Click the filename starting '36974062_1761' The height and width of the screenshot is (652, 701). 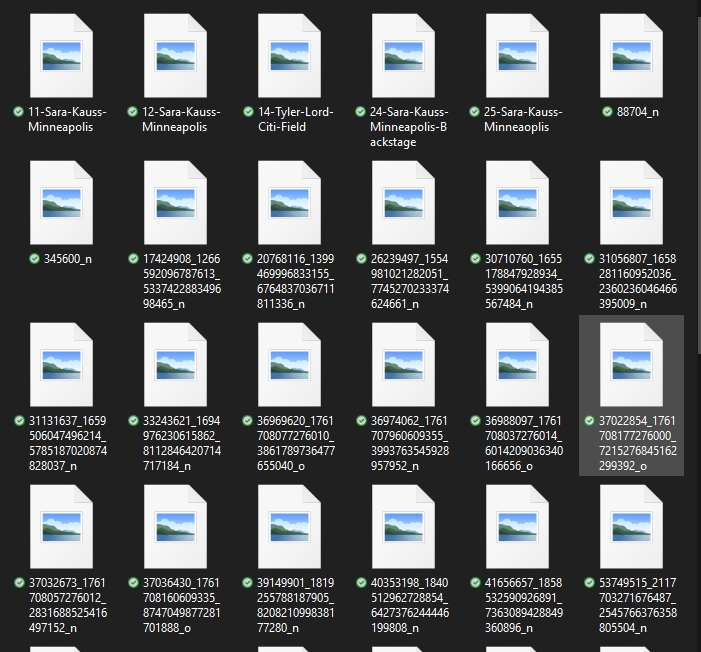(x=410, y=443)
